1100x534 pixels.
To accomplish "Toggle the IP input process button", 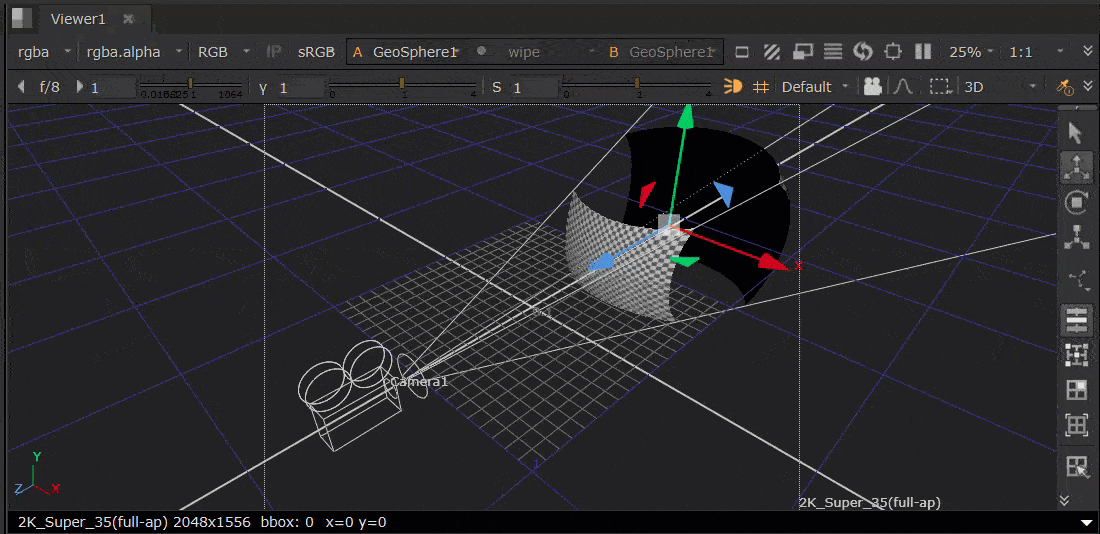I will [x=274, y=52].
